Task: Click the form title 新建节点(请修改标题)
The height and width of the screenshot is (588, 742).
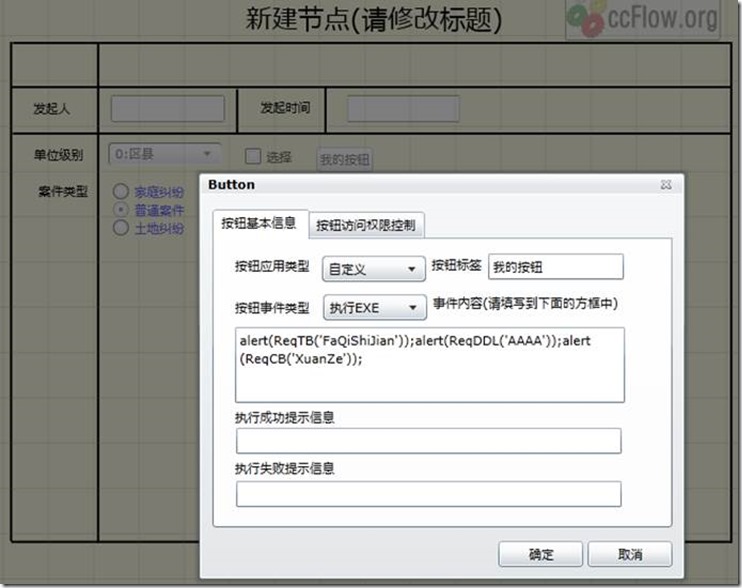Action: pos(373,20)
